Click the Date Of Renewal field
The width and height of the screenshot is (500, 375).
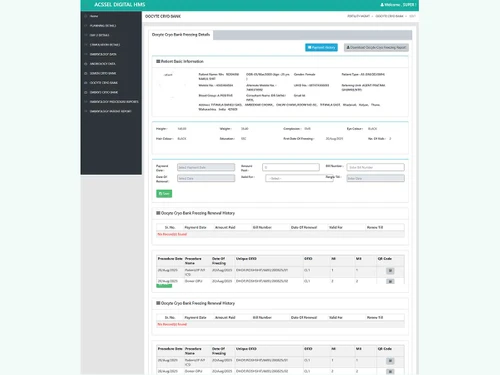point(206,178)
